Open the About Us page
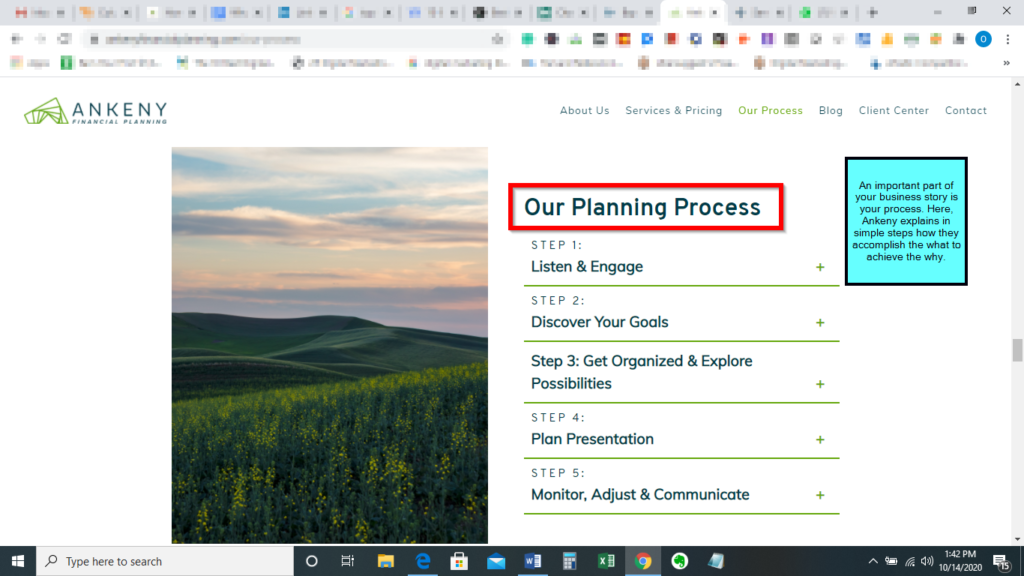Image resolution: width=1024 pixels, height=576 pixels. [584, 111]
